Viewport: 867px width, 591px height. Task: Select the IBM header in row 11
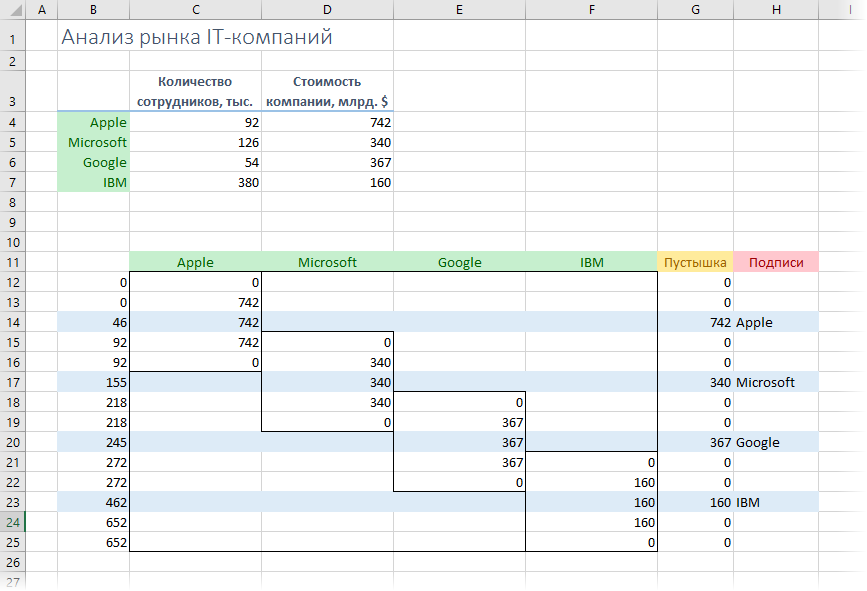592,262
